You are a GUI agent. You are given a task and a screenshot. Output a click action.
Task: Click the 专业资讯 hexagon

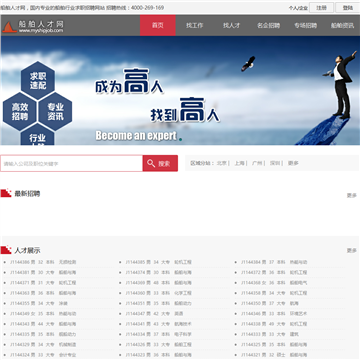click(55, 112)
